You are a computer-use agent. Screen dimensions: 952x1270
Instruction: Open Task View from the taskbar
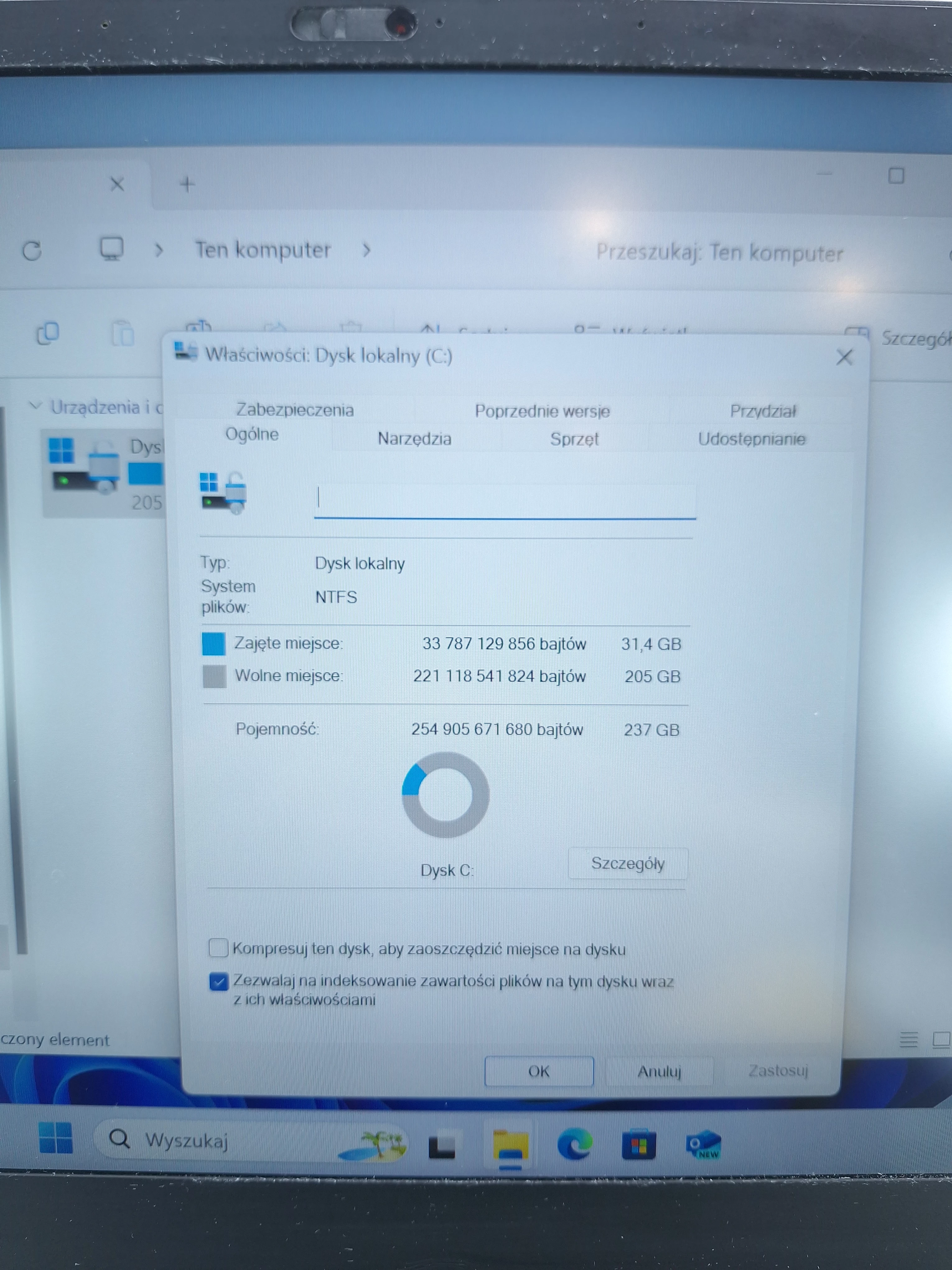[x=442, y=1146]
